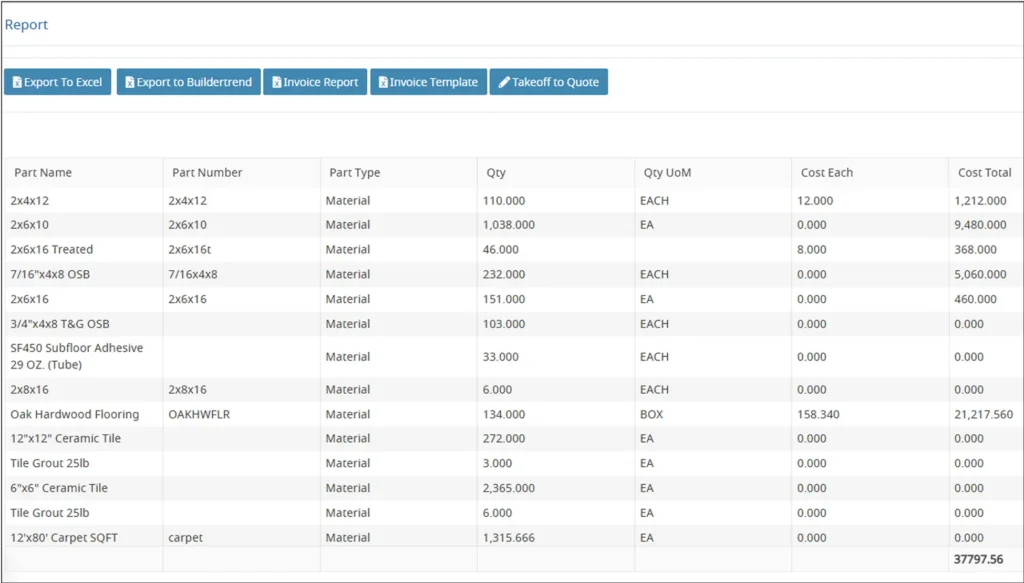Click quantity 232.000
This screenshot has height=583, width=1024.
point(504,275)
